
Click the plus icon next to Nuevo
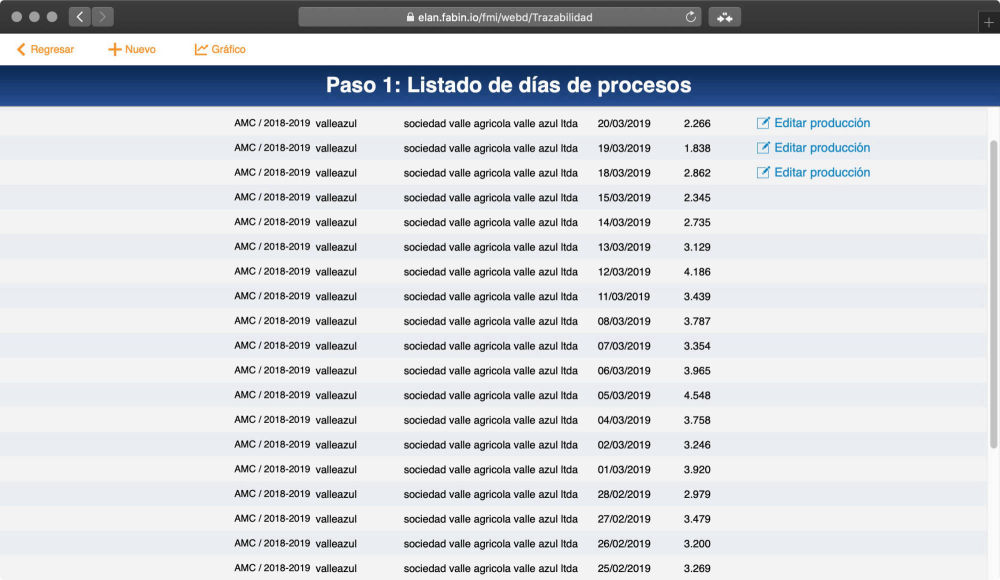(x=114, y=49)
